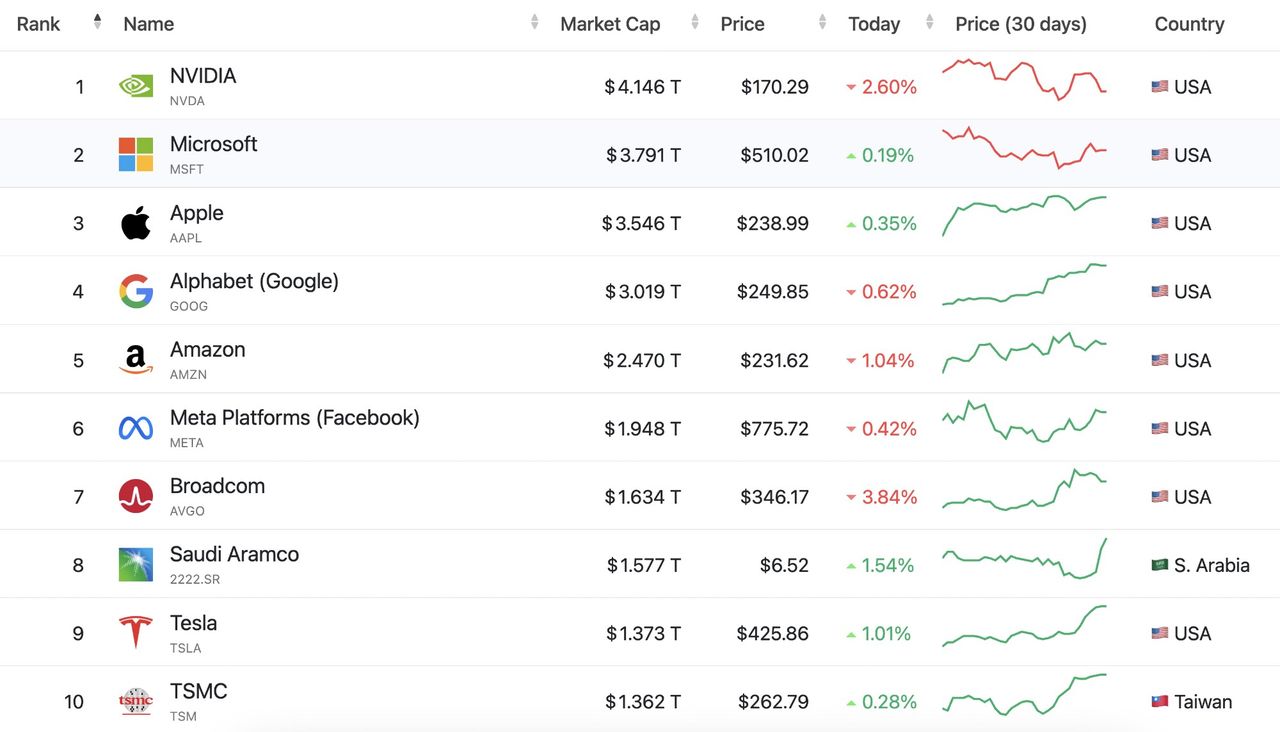Click the Broadcom logo icon
Image resolution: width=1280 pixels, height=732 pixels.
click(x=136, y=496)
